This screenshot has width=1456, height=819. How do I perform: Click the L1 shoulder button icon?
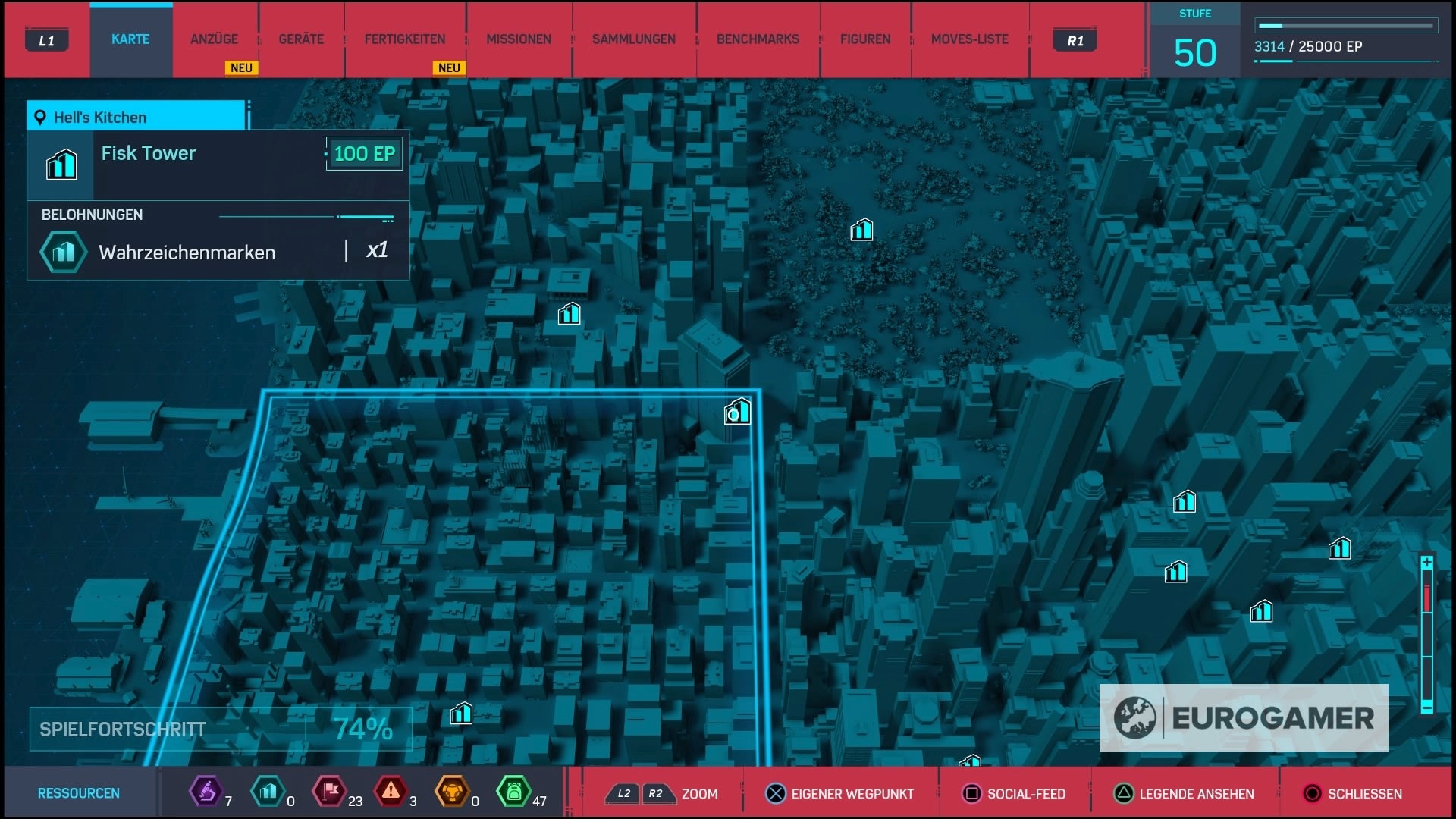(47, 41)
